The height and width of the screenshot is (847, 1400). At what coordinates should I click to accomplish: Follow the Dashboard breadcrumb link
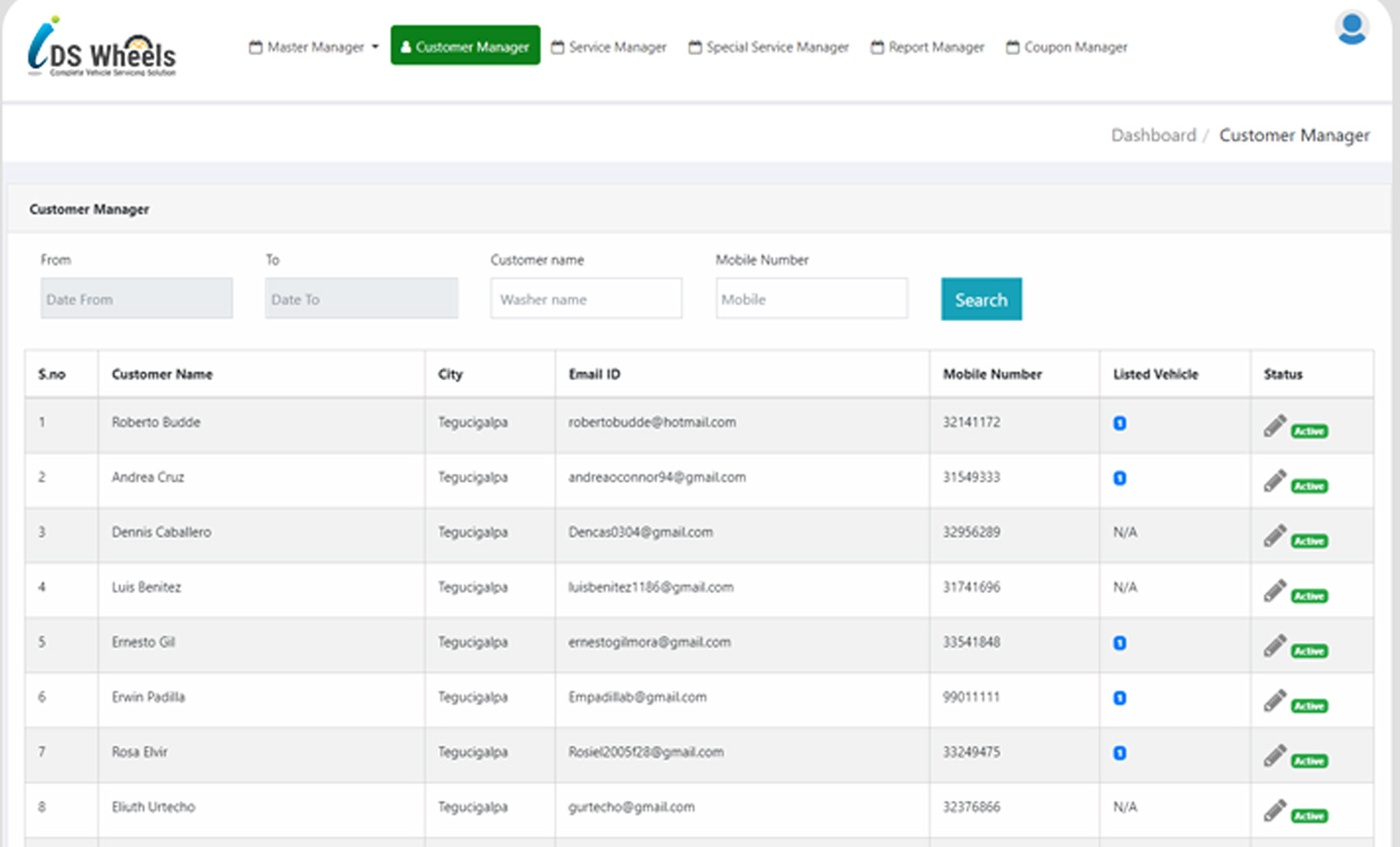point(1153,135)
